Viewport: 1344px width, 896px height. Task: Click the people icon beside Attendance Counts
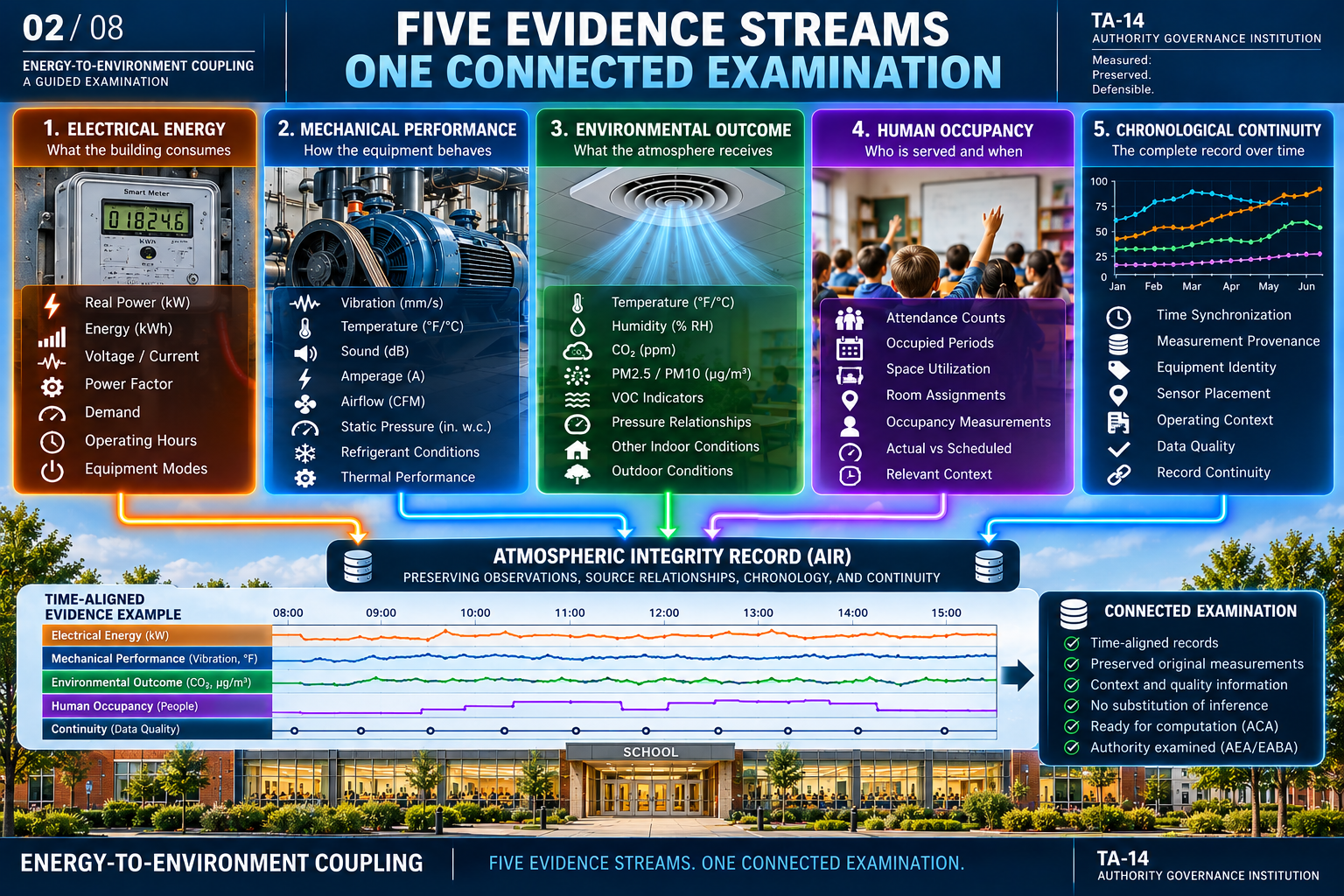click(849, 318)
